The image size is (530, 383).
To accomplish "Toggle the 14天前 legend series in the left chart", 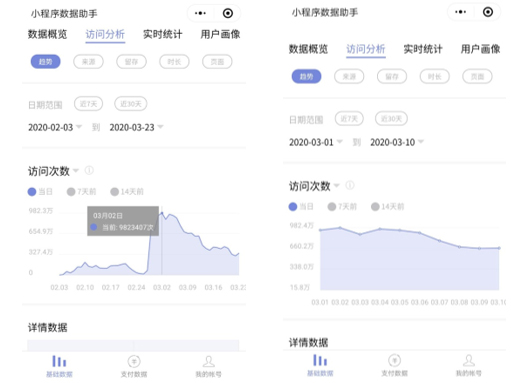I will click(127, 192).
